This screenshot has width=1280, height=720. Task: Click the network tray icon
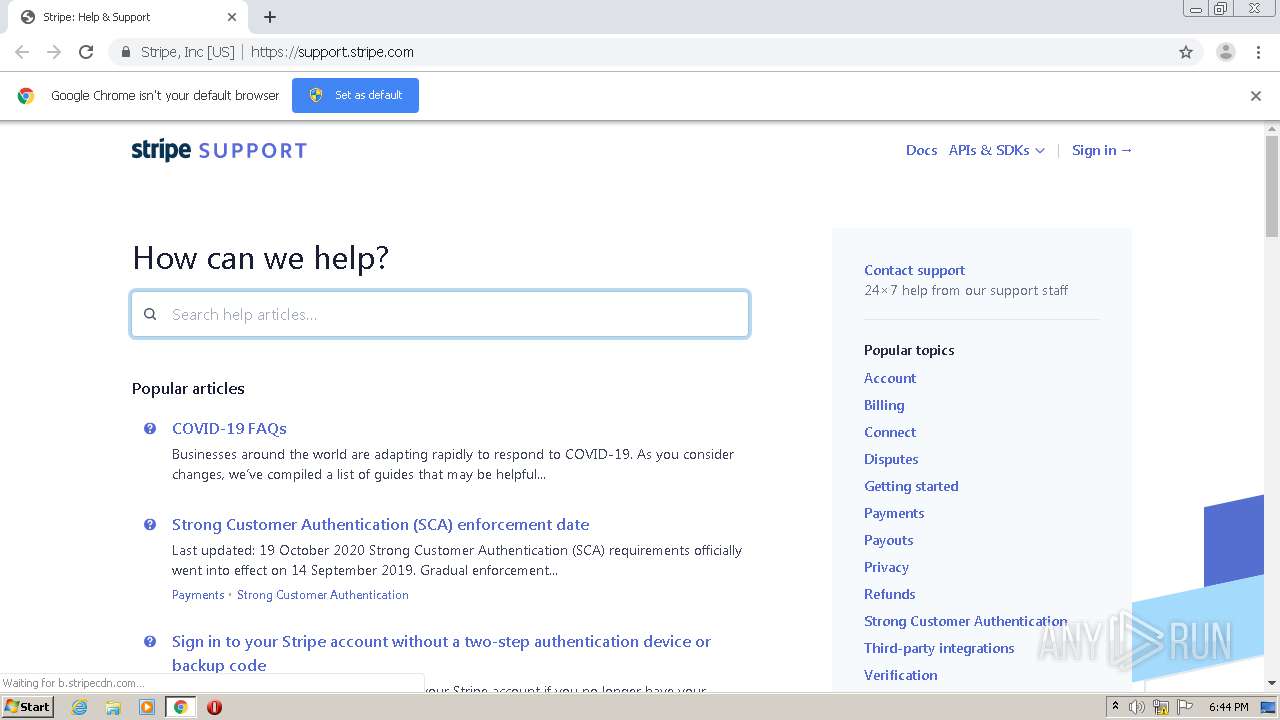pyautogui.click(x=1161, y=707)
